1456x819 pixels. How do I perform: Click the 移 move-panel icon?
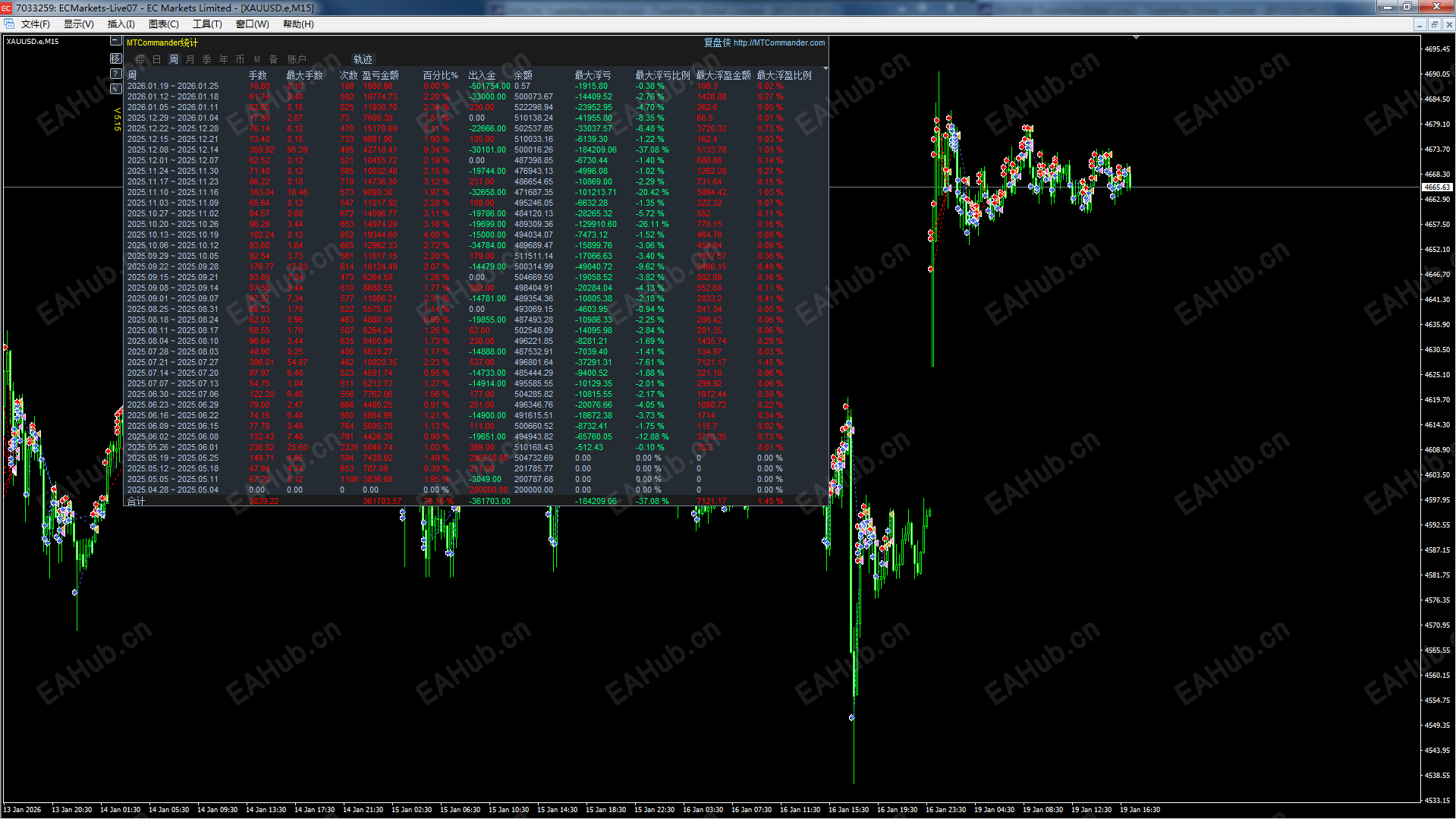pyautogui.click(x=115, y=58)
